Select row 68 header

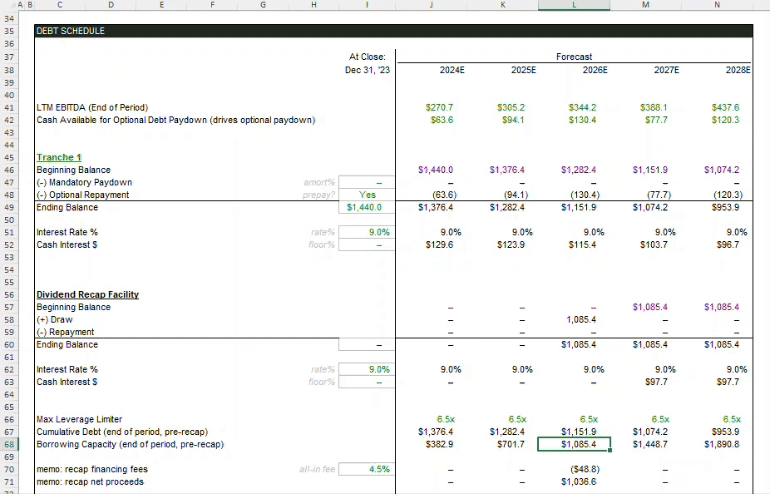[x=8, y=443]
